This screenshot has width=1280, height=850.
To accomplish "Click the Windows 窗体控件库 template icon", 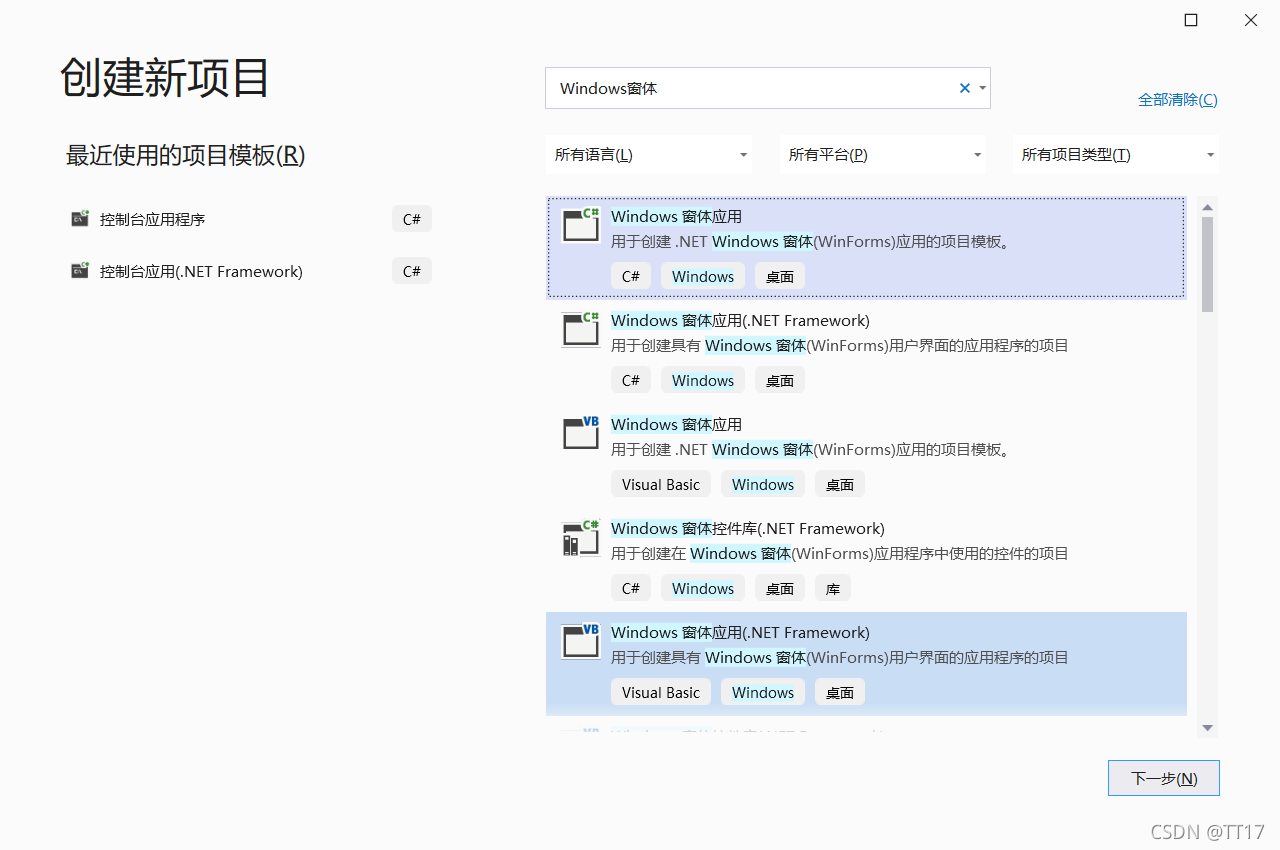I will click(x=580, y=536).
